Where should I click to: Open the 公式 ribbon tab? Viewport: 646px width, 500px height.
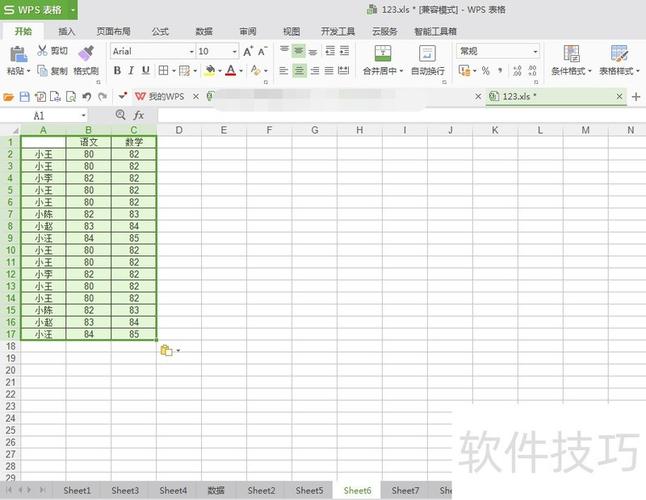(x=160, y=31)
